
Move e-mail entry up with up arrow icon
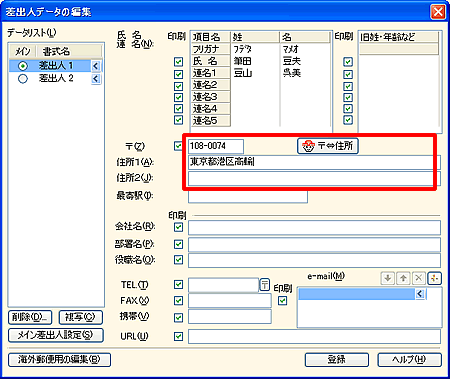(x=403, y=278)
